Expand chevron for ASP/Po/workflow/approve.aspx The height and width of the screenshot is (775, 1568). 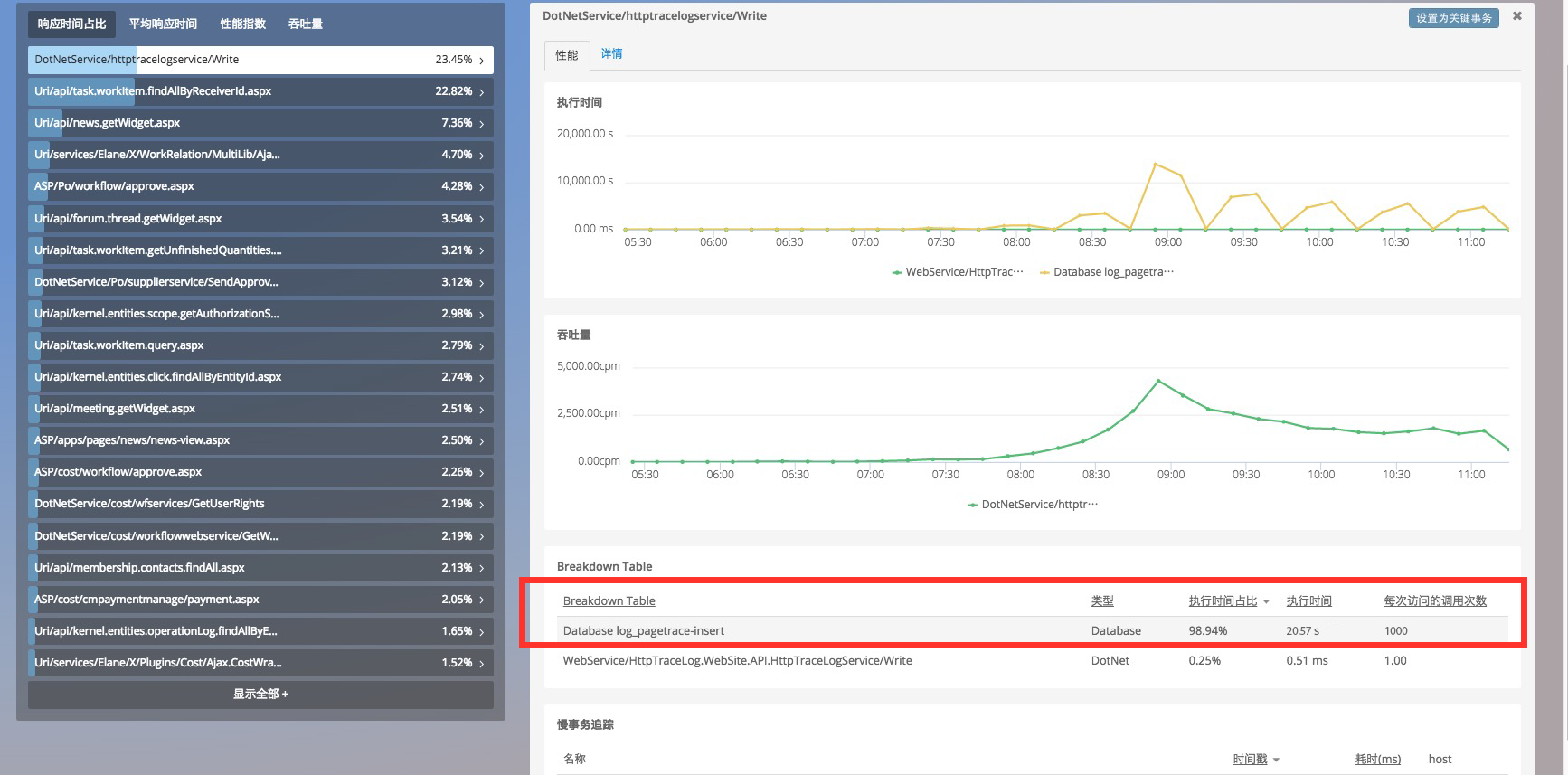click(481, 187)
